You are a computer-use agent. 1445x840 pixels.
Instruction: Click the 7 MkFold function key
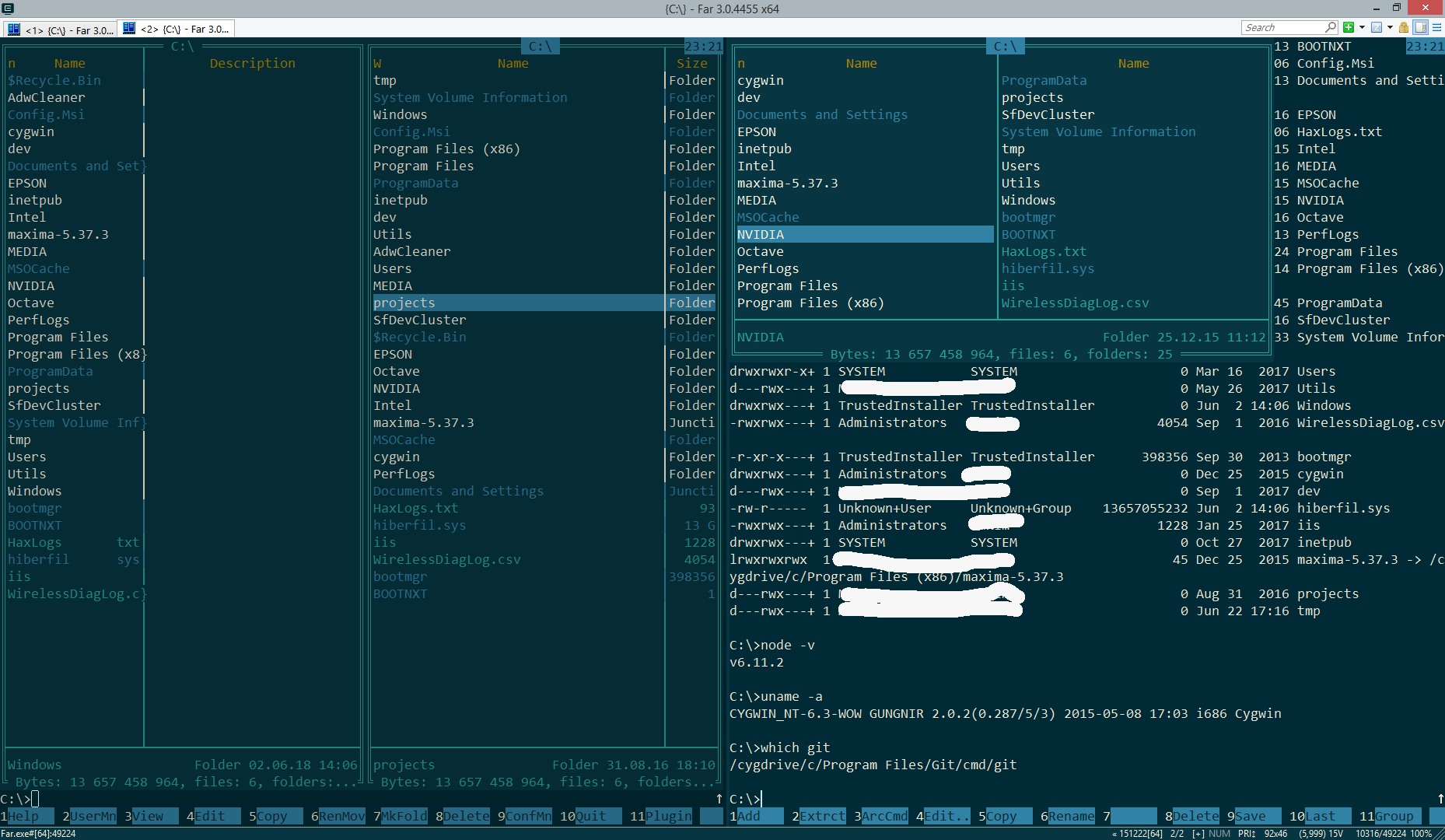(401, 816)
